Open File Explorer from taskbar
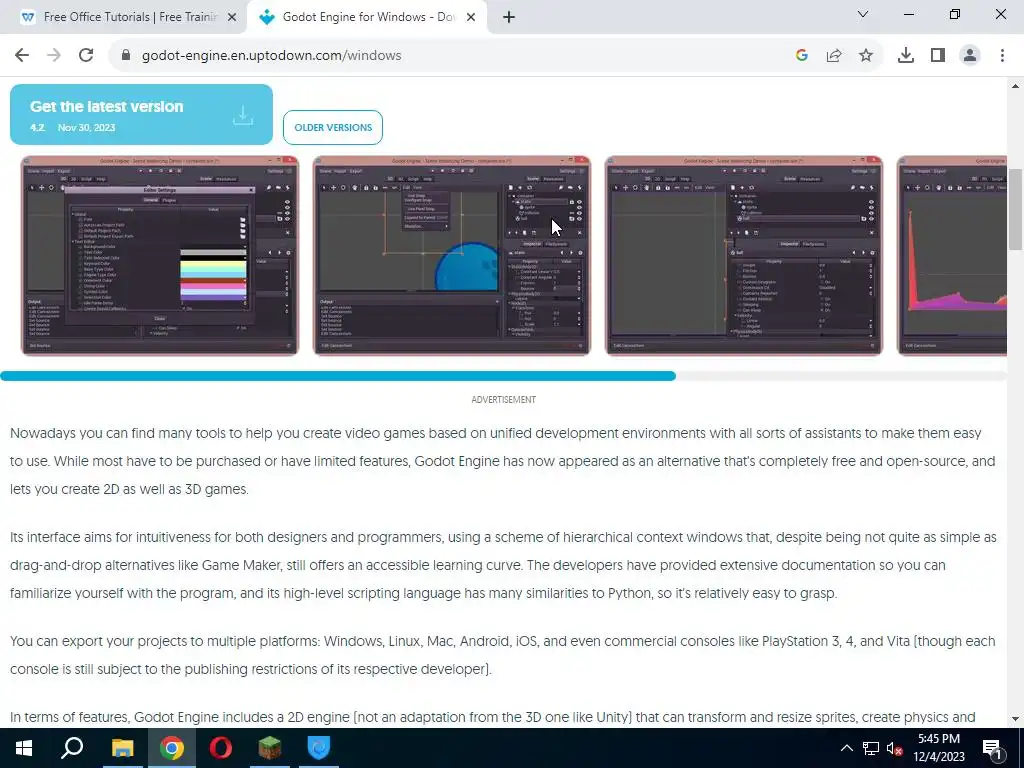This screenshot has width=1024, height=768. 122,748
